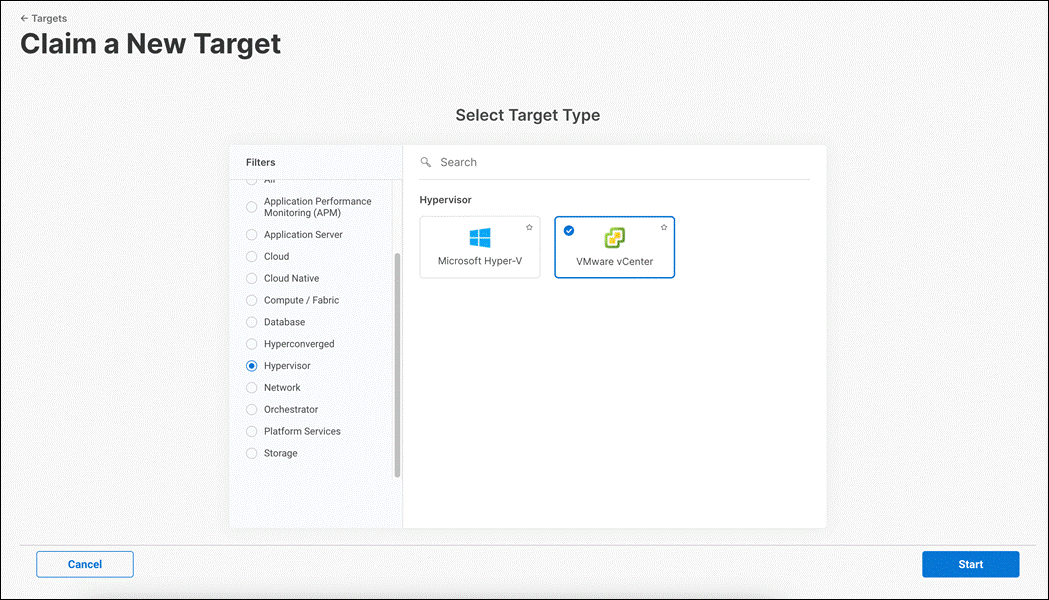Click the Windows logo on the Hyper-V card

click(480, 239)
